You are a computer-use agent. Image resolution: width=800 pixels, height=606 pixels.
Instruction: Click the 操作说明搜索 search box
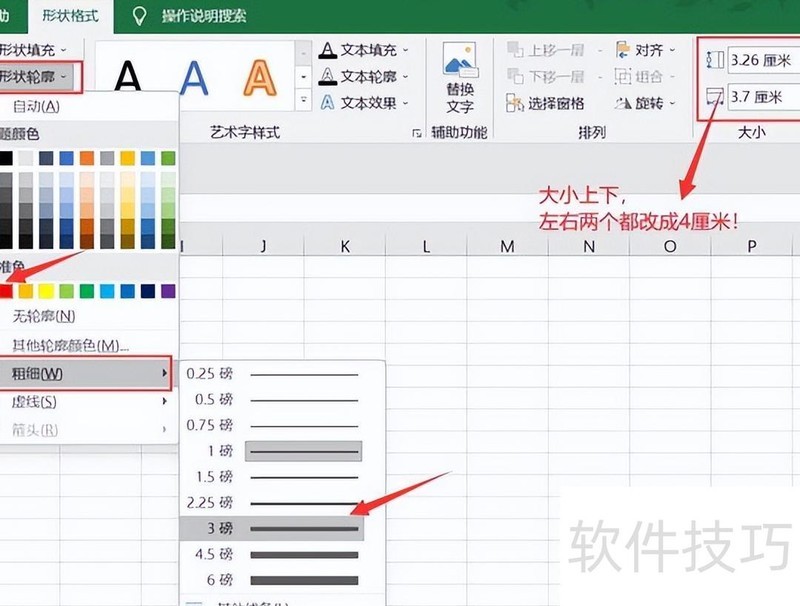tap(204, 16)
